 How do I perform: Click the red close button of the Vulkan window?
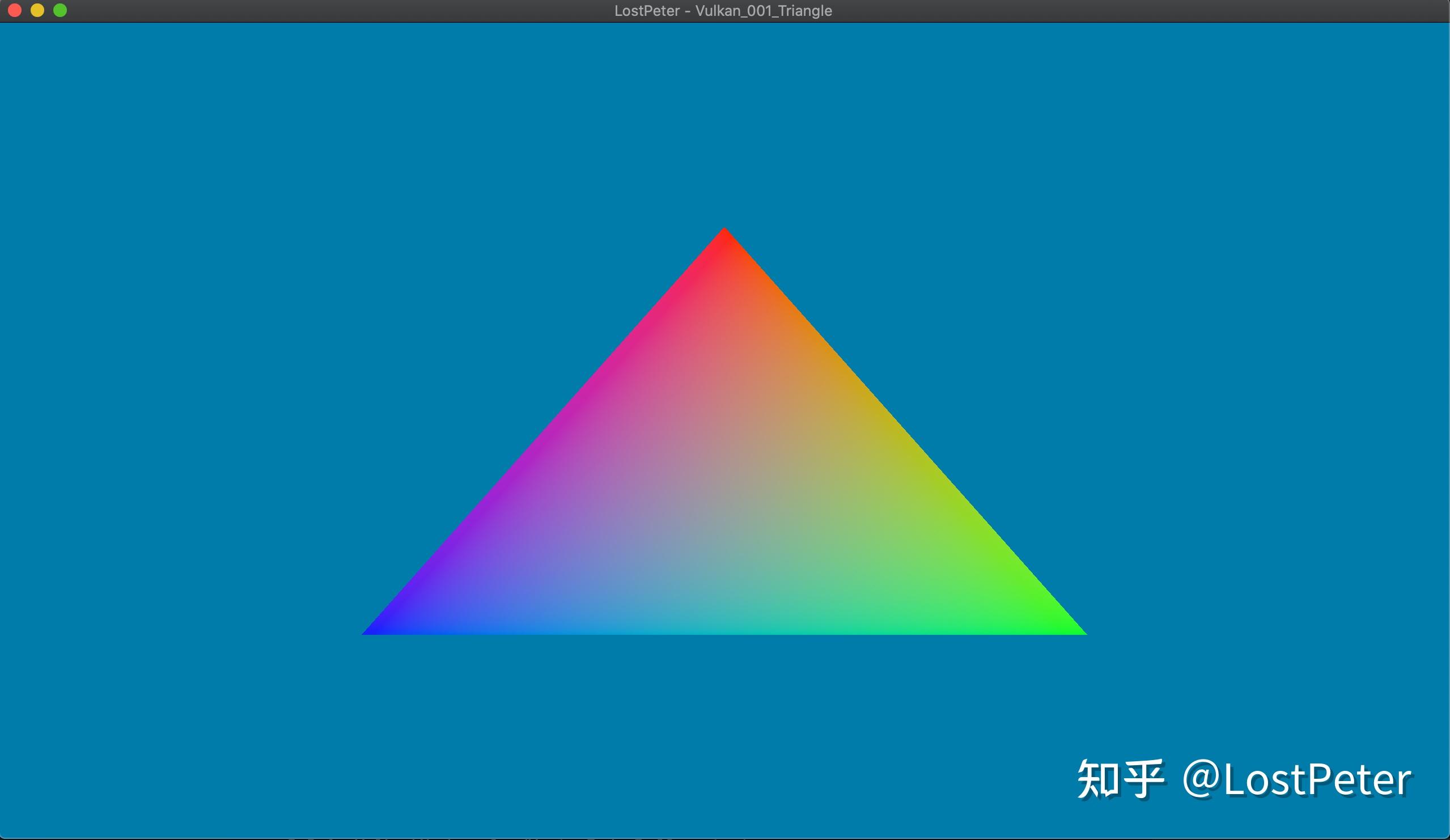coord(14,10)
